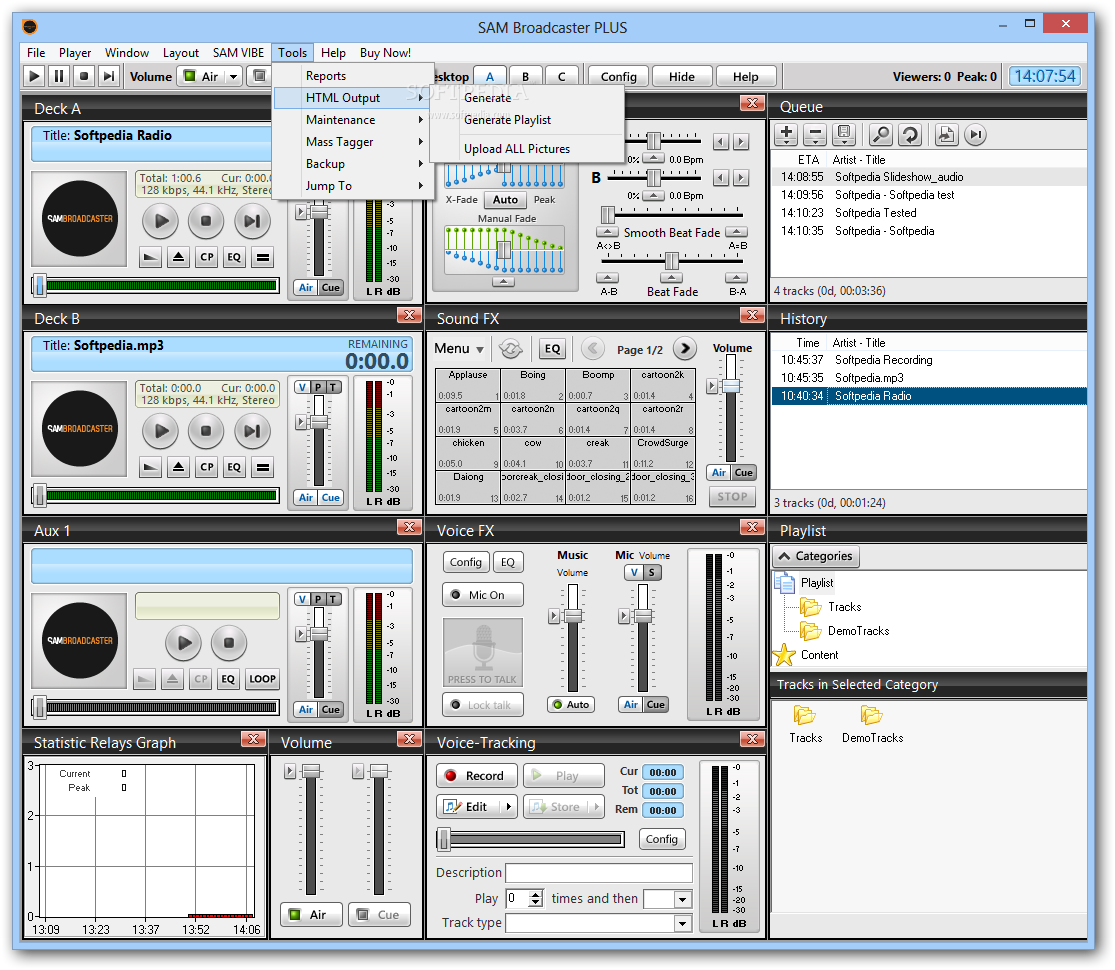Click Voice-Tracking position slider
This screenshot has height=970, width=1115.
[x=530, y=840]
